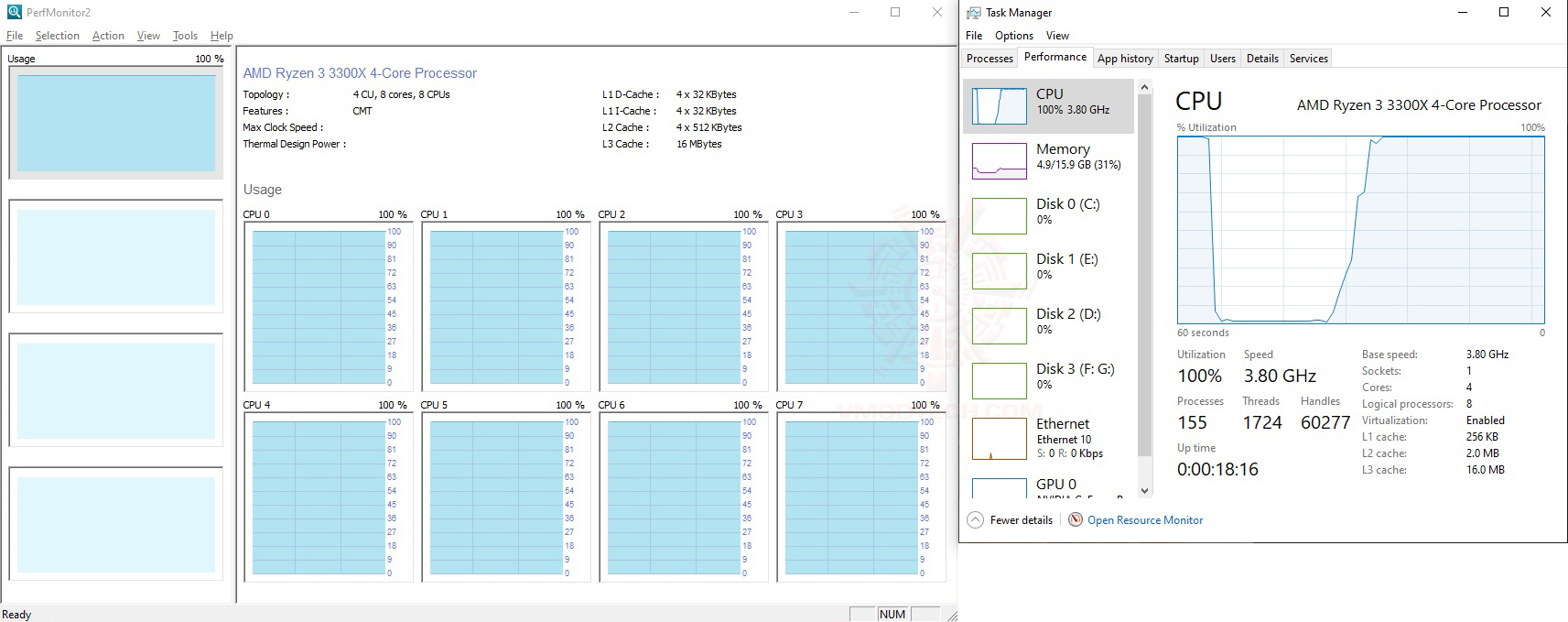Click the sidebar scroll up arrow
The width and height of the screenshot is (1568, 622).
[1144, 87]
